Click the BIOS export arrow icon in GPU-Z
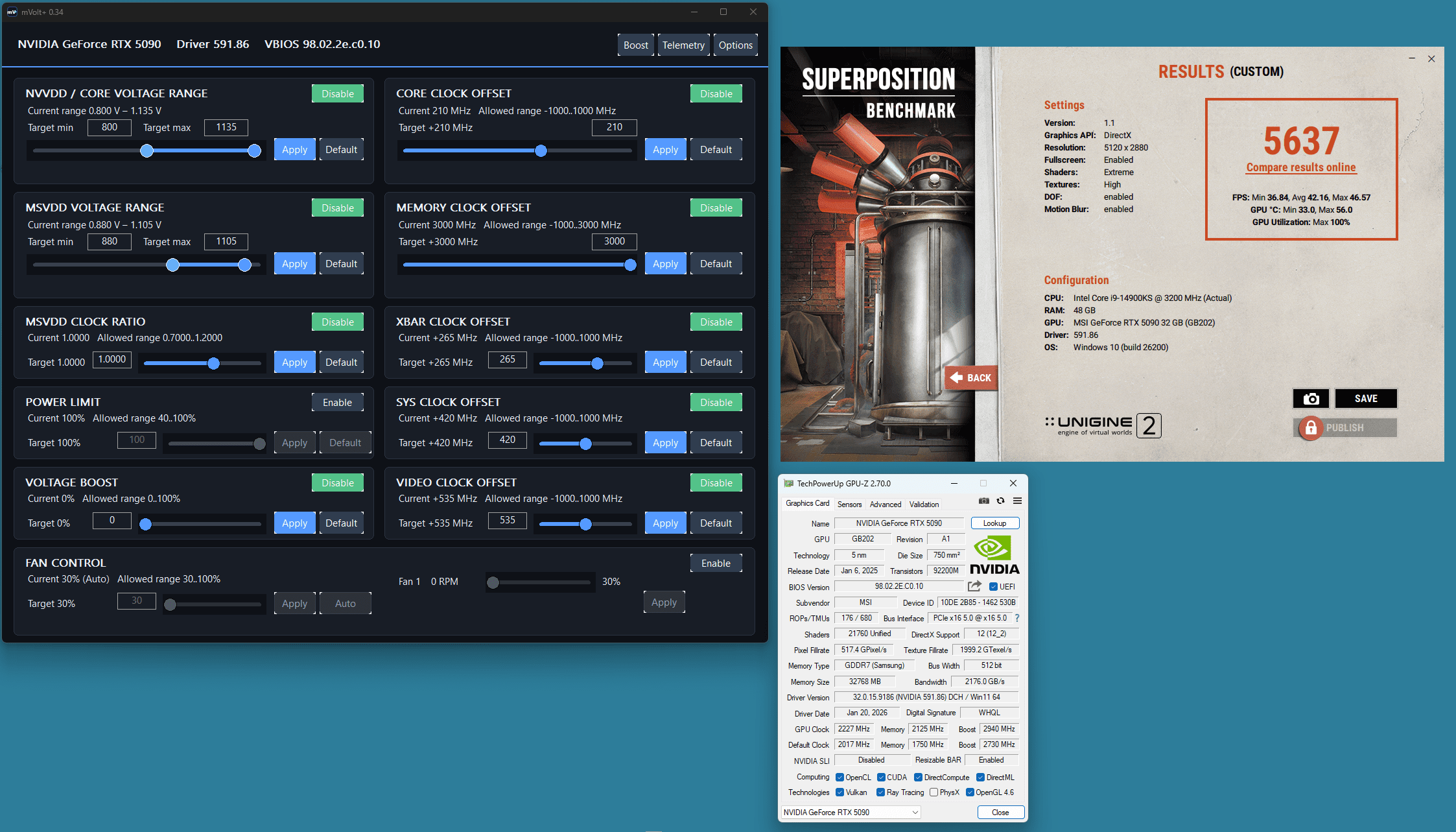Screen dimensions: 1456x832 point(974,586)
